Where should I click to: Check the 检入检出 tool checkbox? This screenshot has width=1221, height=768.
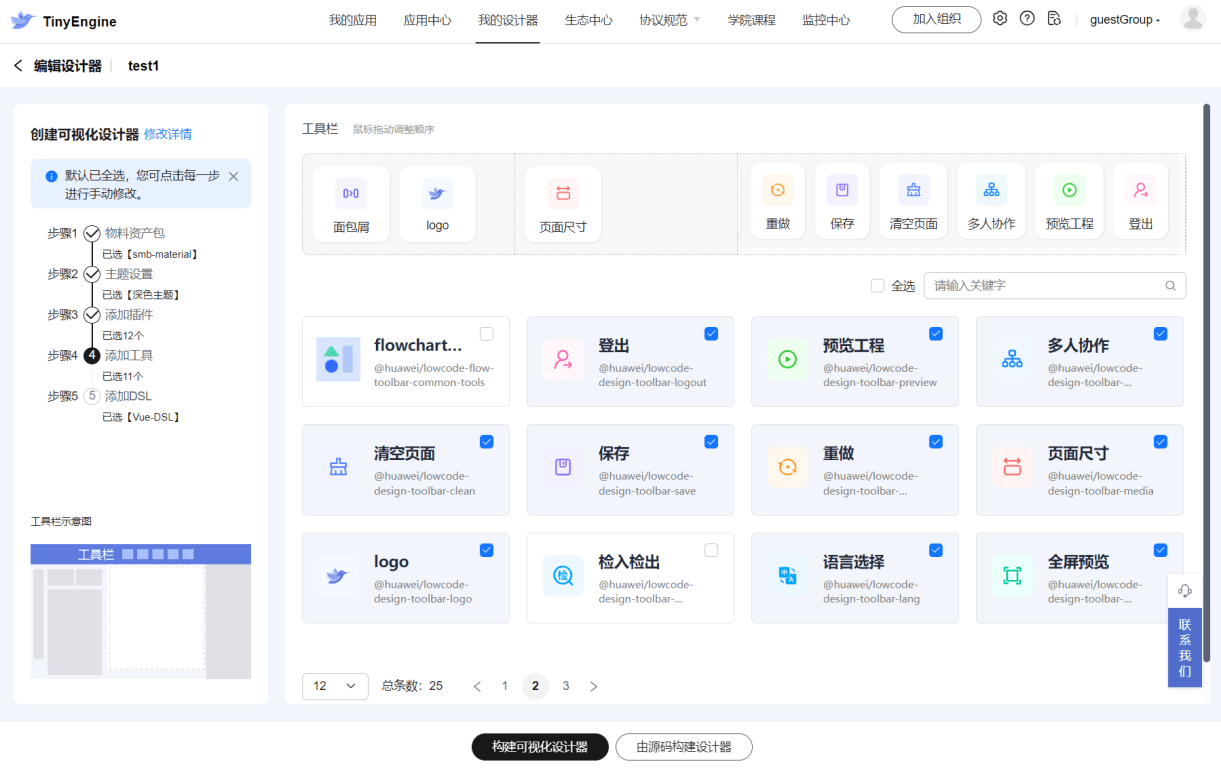711,550
